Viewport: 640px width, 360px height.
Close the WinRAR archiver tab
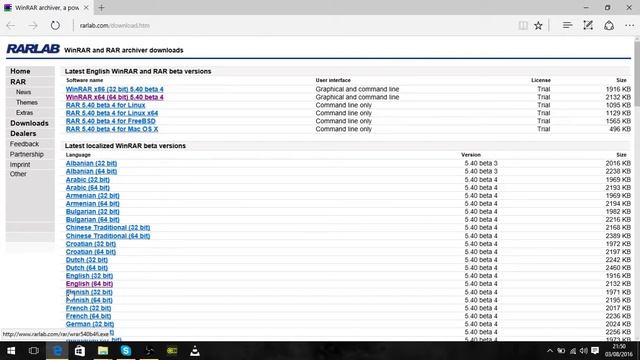[86, 7]
